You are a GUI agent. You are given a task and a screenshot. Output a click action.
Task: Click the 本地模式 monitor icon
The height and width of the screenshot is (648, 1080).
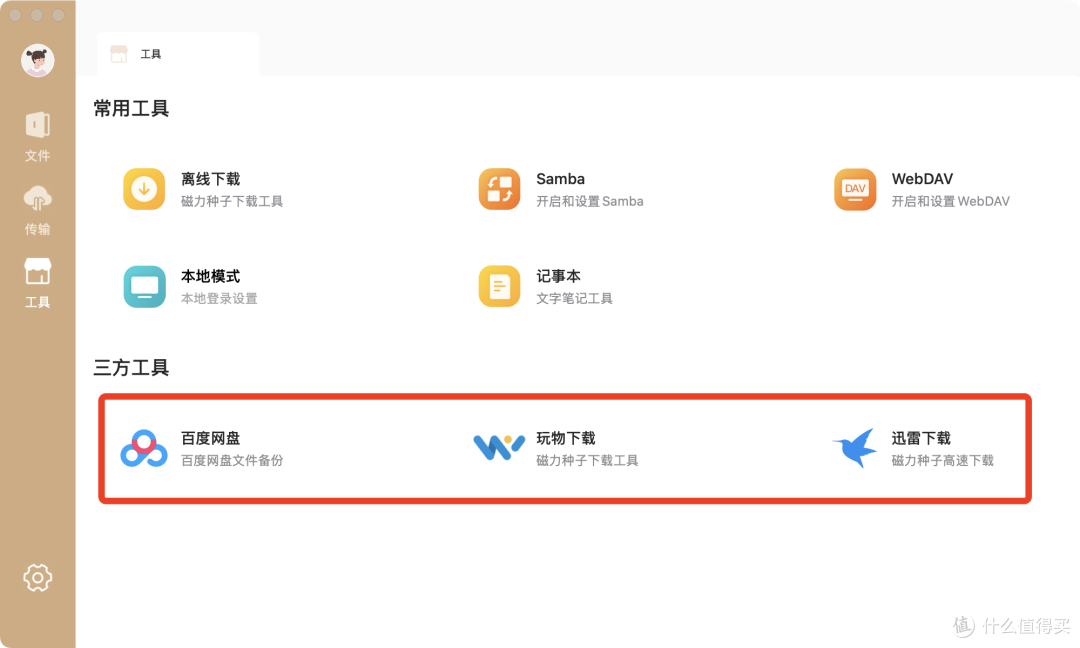[144, 286]
